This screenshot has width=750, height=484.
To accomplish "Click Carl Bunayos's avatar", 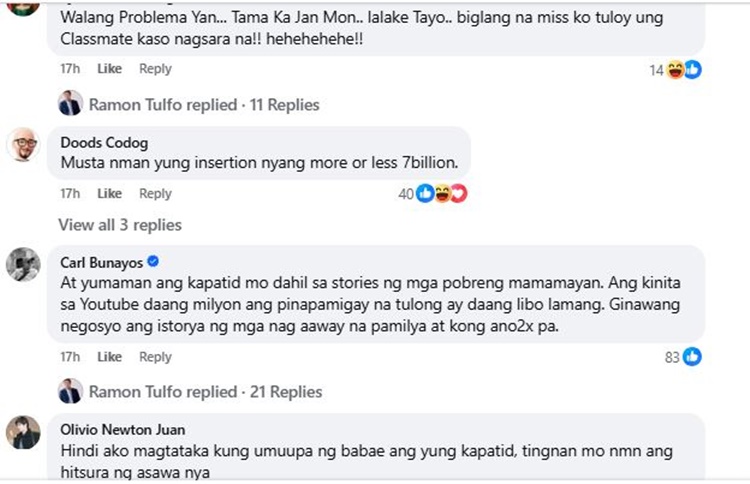I will pos(24,264).
